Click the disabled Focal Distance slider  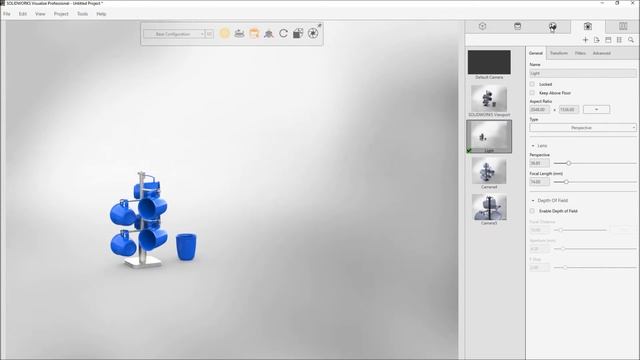click(580, 230)
